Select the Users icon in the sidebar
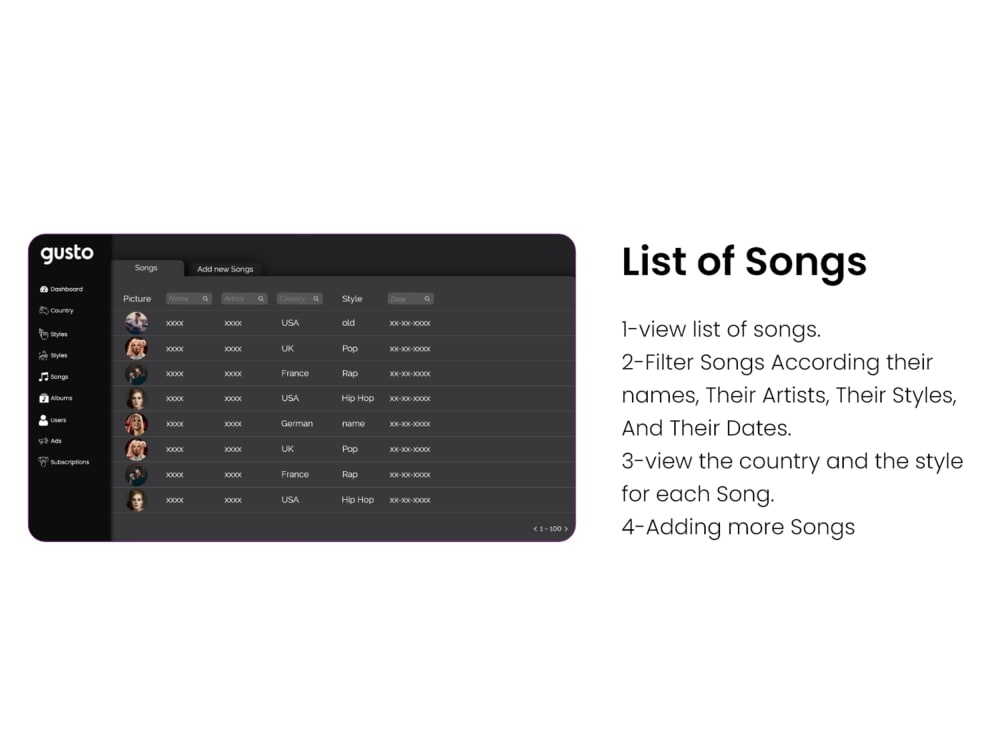The height and width of the screenshot is (750, 1000). pos(42,420)
